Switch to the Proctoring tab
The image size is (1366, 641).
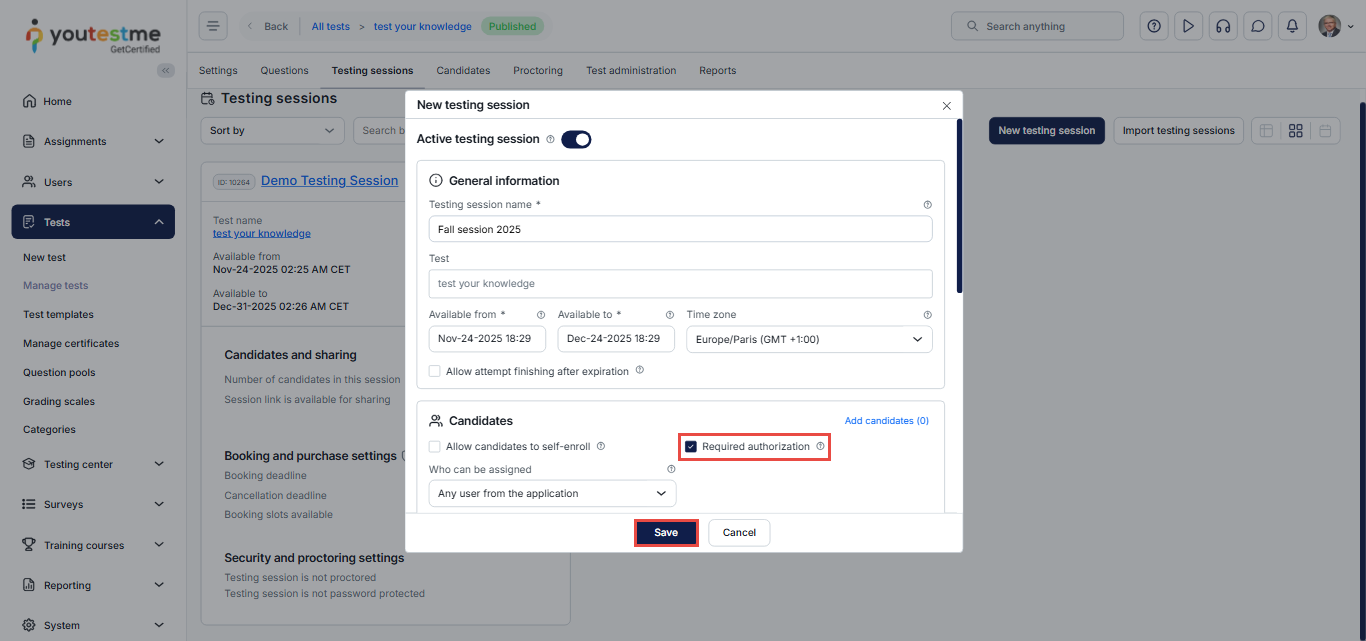[538, 71]
